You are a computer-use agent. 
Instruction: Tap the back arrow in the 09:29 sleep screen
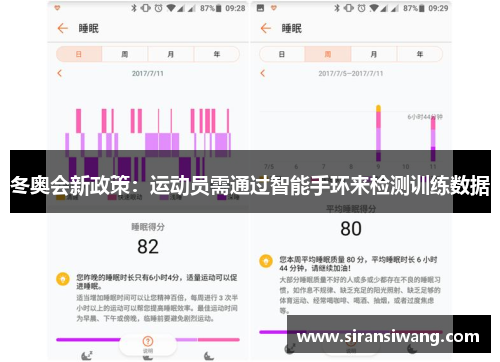click(x=266, y=28)
